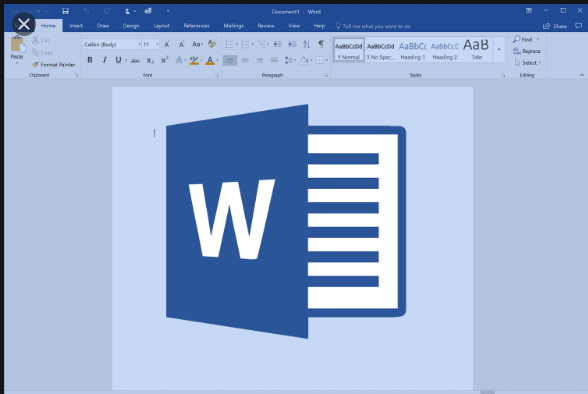
Task: Click the Bullets list icon
Action: [x=229, y=45]
